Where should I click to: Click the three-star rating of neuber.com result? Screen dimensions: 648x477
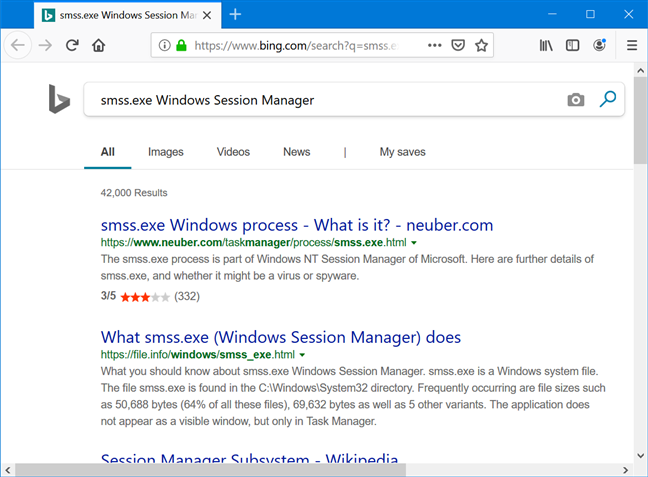(145, 297)
